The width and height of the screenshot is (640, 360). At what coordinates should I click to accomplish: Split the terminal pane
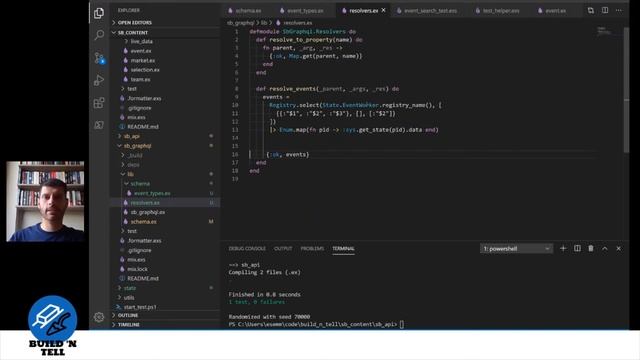577,248
